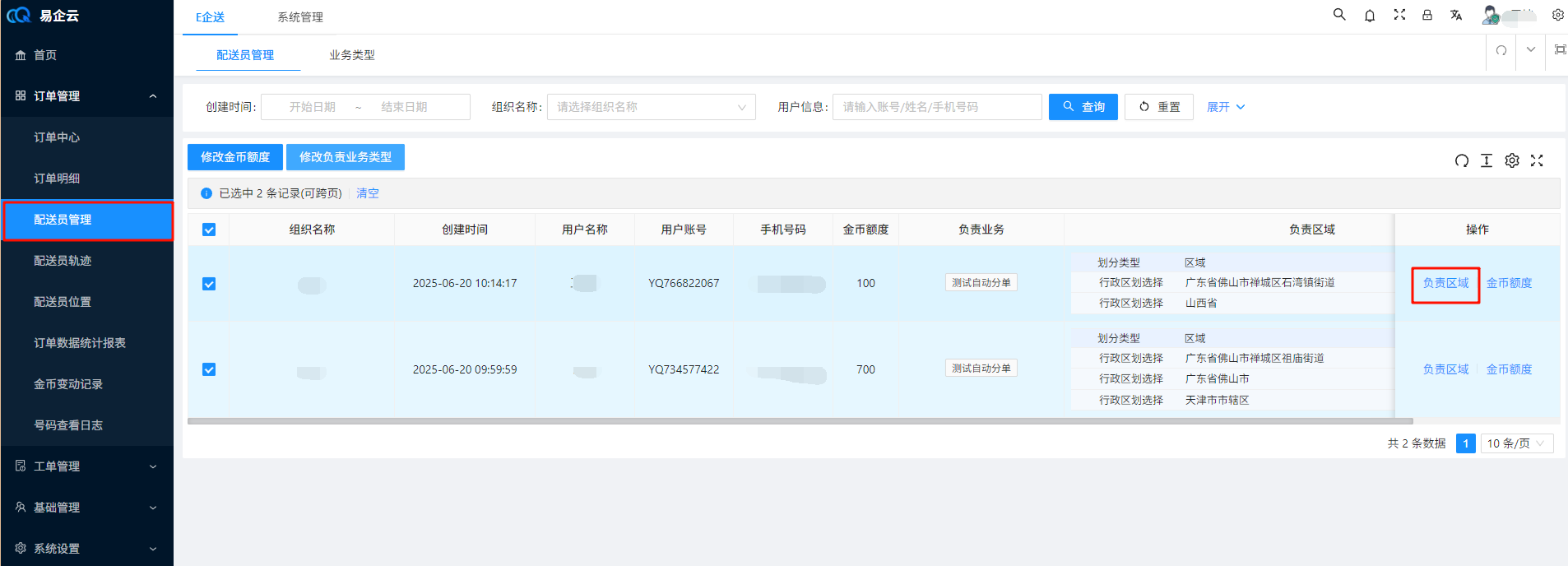Open the table column settings gear
1568x566 pixels.
click(x=1512, y=160)
